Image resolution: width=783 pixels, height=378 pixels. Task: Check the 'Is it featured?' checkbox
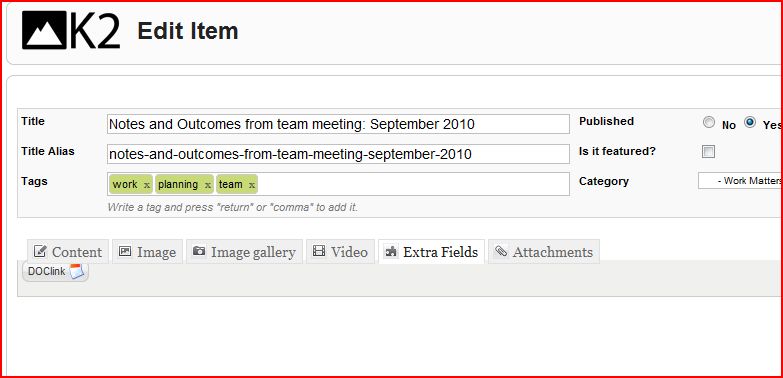click(708, 152)
